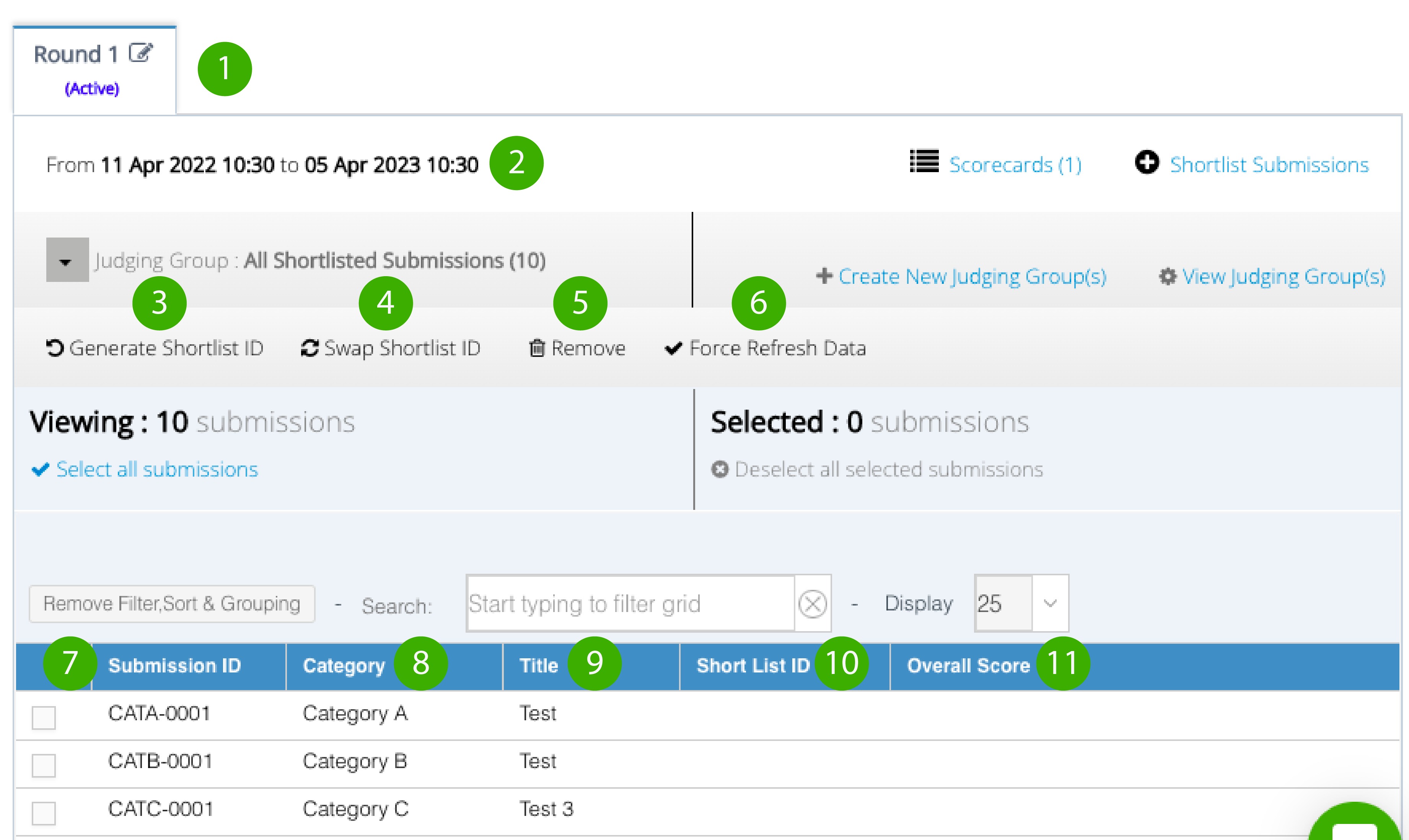1409x840 pixels.
Task: Open the Round 1 (Active) tab
Action: pos(94,70)
